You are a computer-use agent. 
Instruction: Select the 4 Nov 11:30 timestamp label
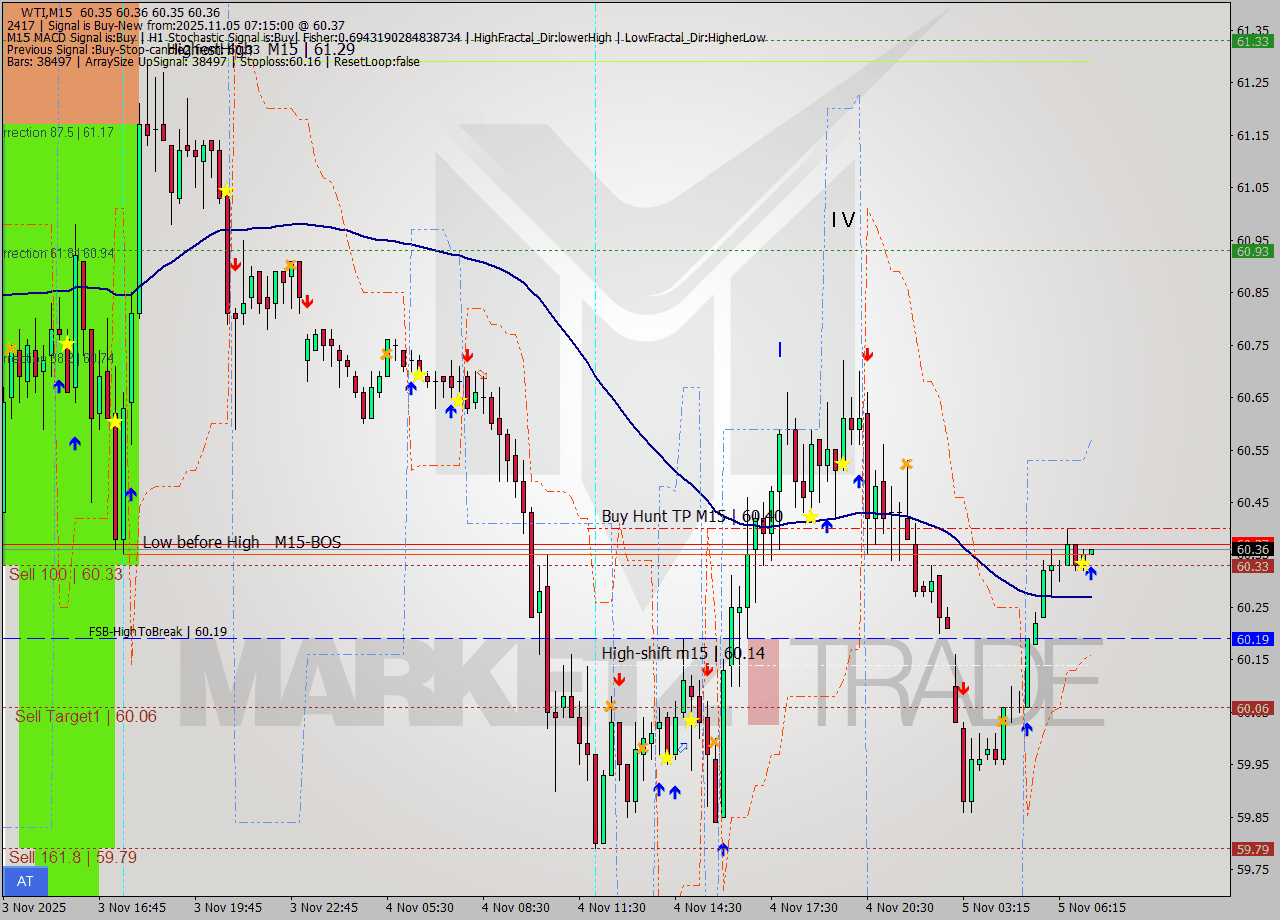point(611,907)
